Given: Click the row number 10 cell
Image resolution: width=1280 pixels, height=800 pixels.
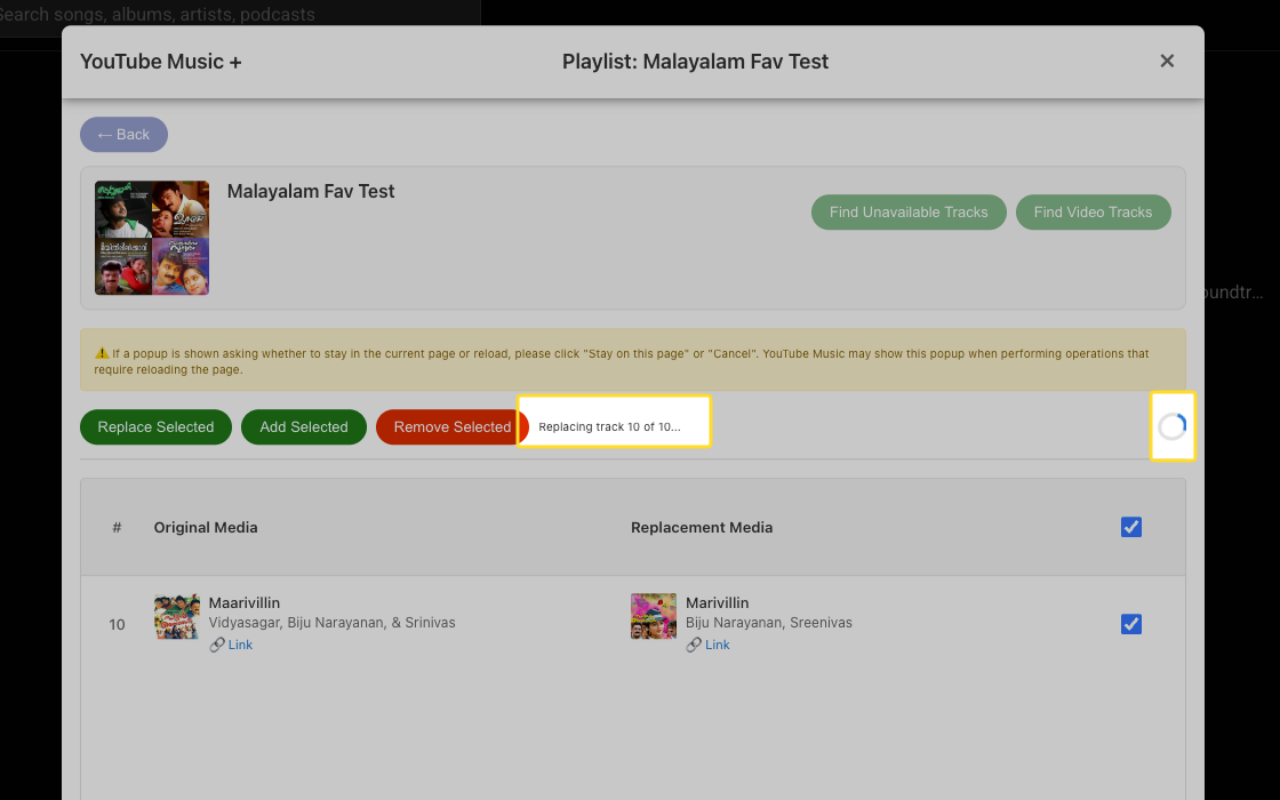Looking at the screenshot, I should (117, 625).
